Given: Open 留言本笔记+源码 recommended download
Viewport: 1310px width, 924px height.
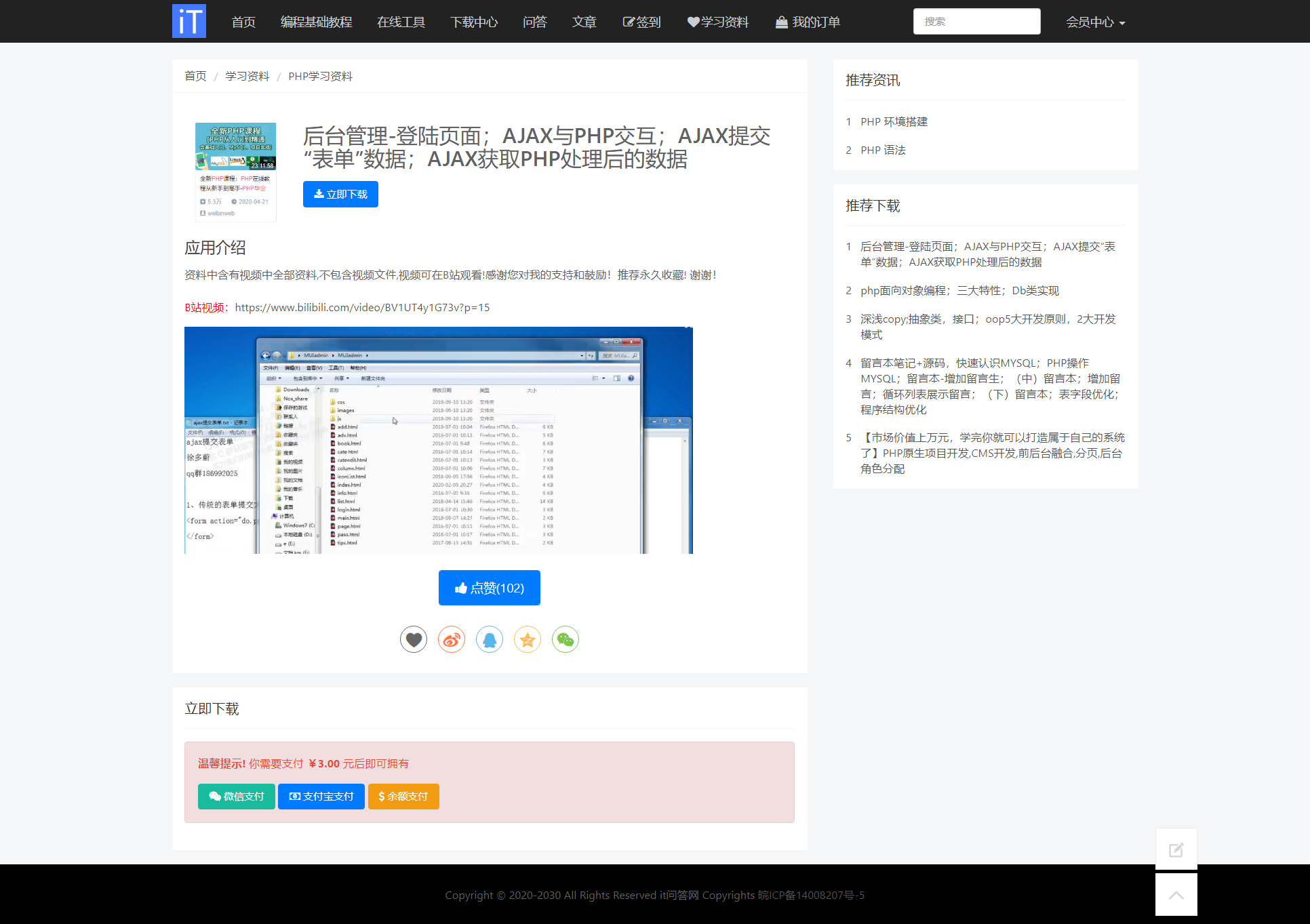Looking at the screenshot, I should point(990,386).
